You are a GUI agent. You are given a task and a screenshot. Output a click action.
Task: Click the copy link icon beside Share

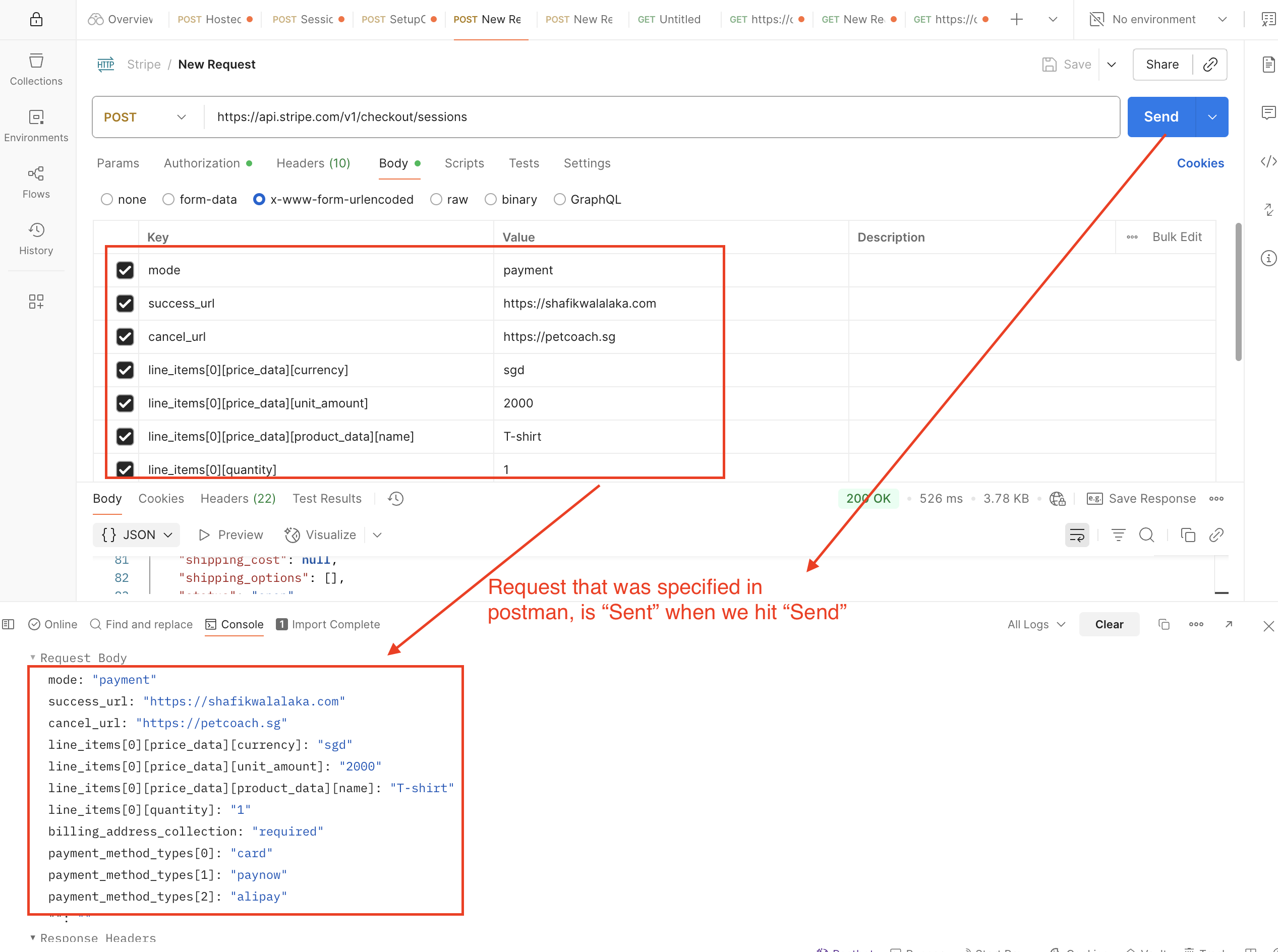(1209, 64)
